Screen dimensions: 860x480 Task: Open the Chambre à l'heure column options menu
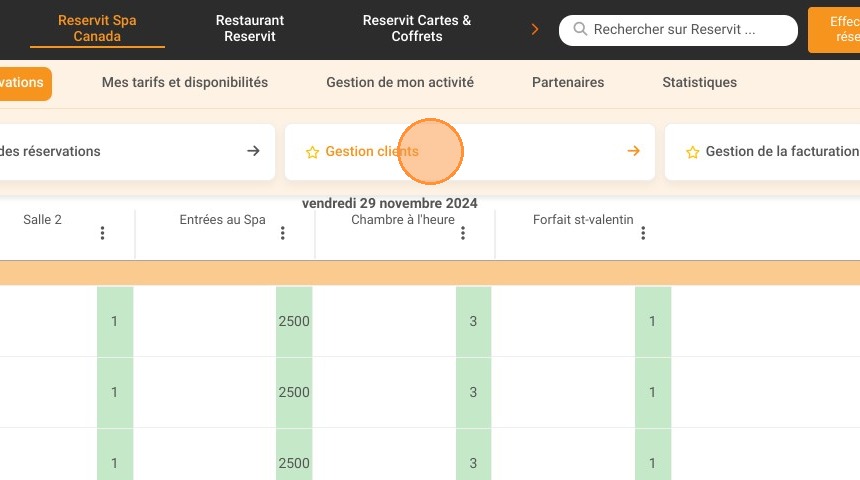click(x=463, y=233)
